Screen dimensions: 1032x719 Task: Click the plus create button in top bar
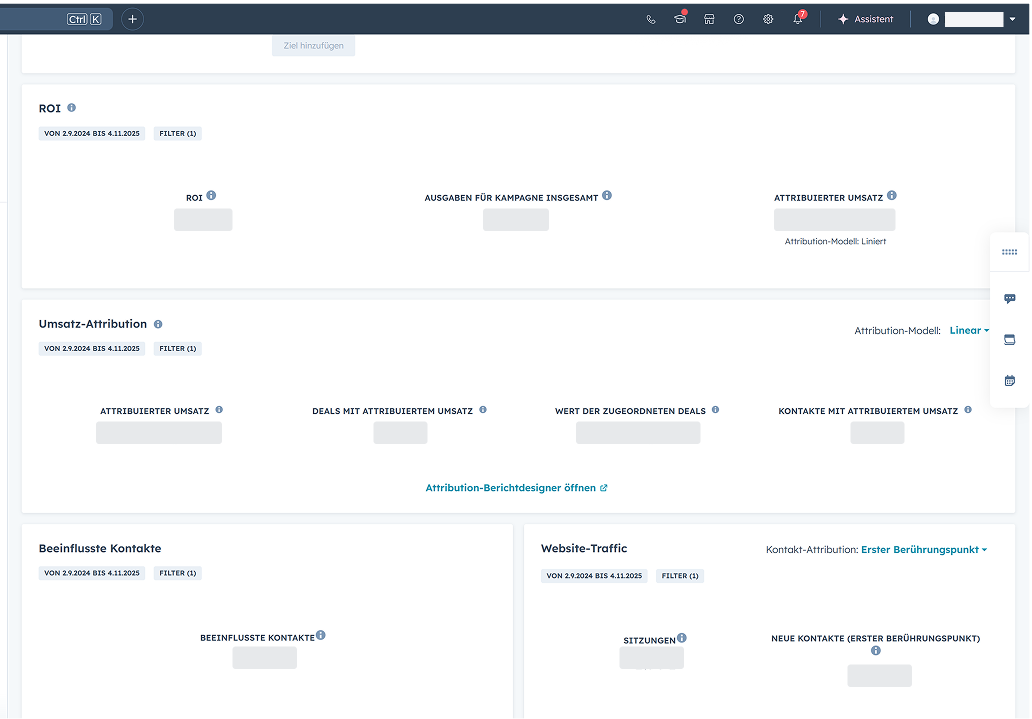coord(132,19)
